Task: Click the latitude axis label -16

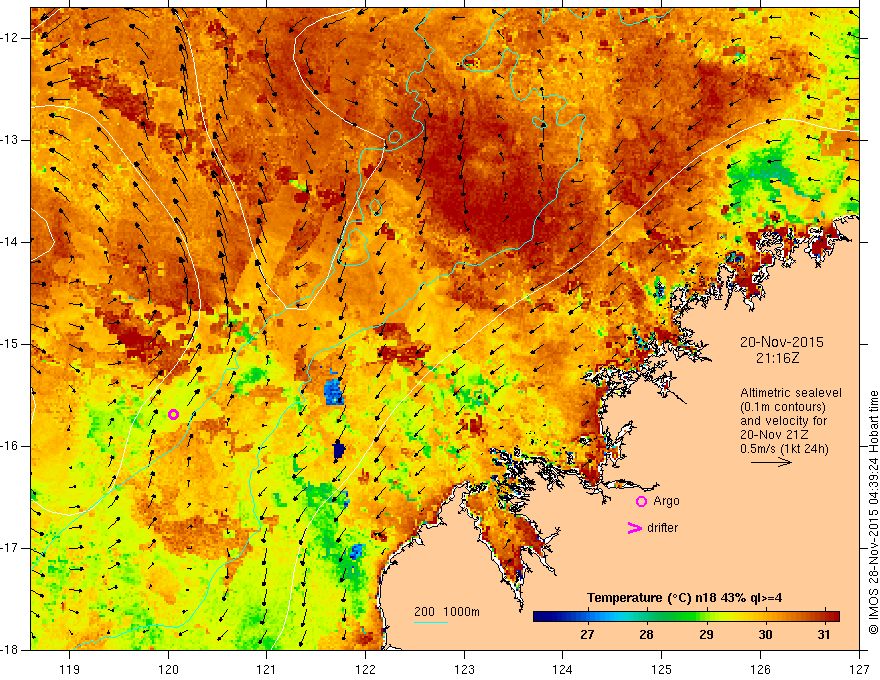Action: point(10,446)
